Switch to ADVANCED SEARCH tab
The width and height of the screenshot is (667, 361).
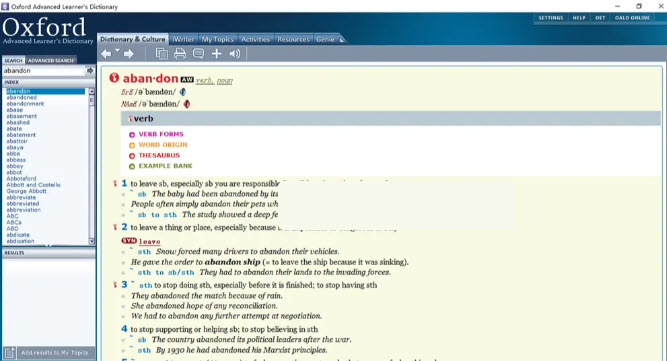click(x=51, y=60)
